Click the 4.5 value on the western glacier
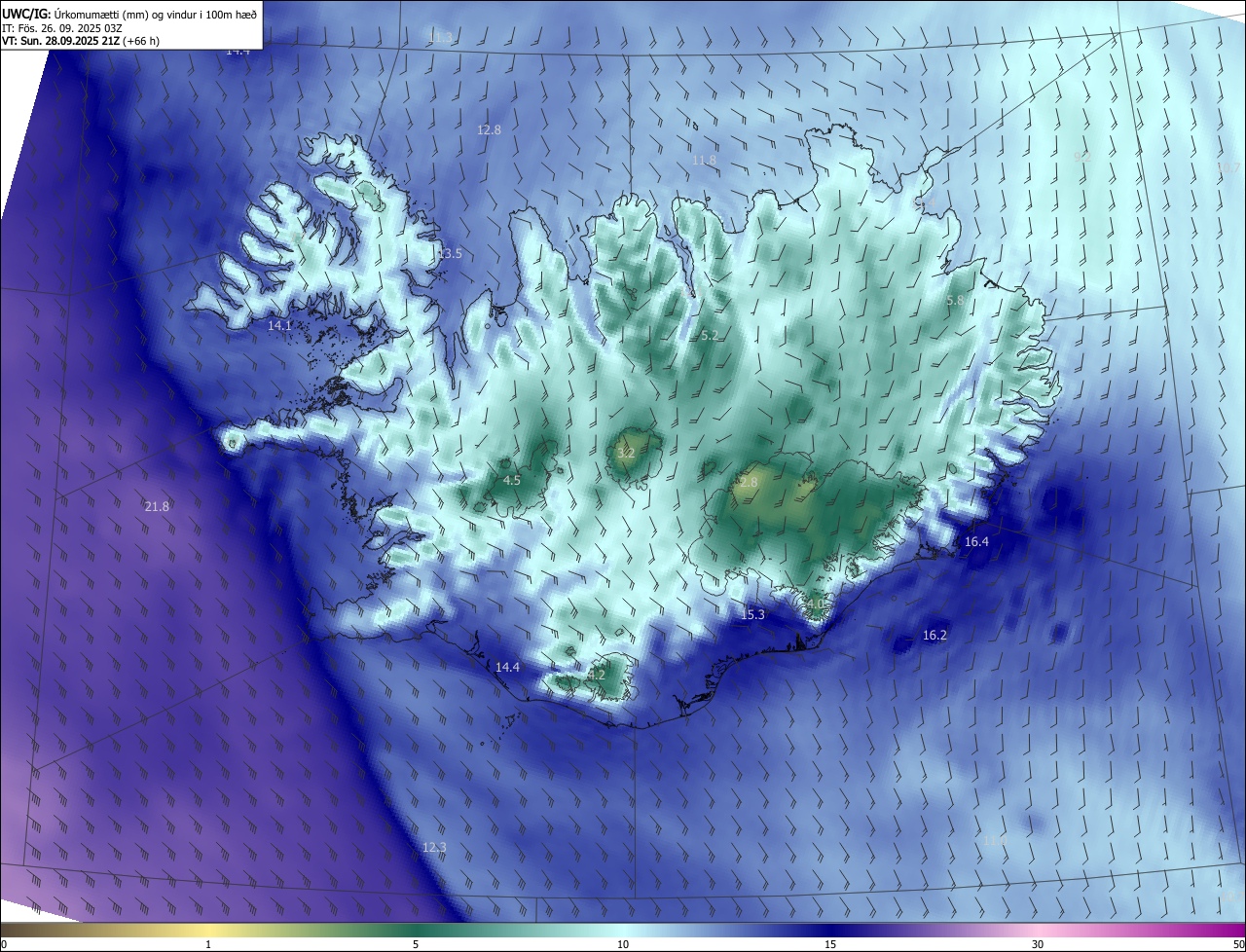Screen dimensions: 1246x952 [x=512, y=480]
